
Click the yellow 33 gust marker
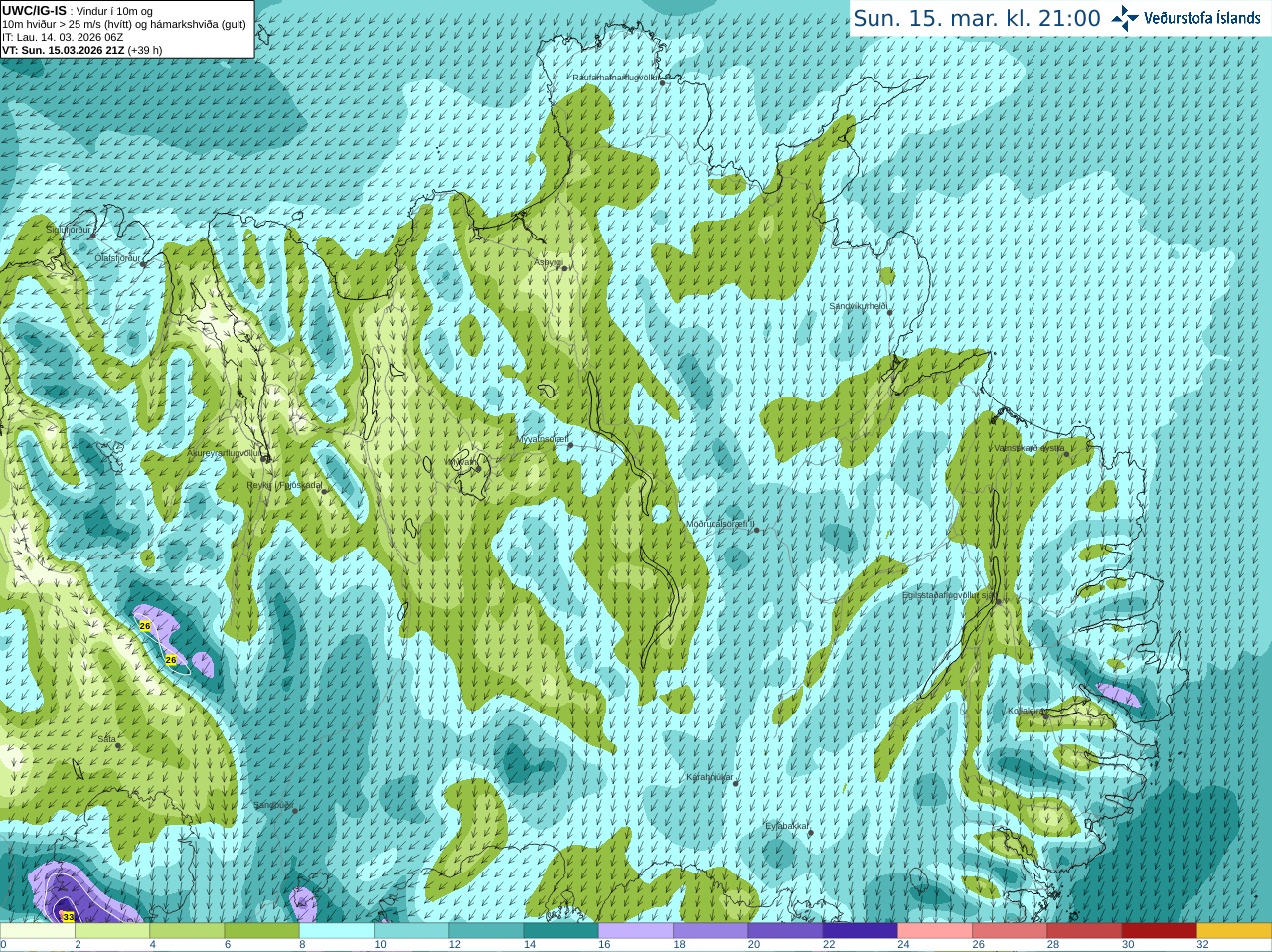(x=68, y=917)
